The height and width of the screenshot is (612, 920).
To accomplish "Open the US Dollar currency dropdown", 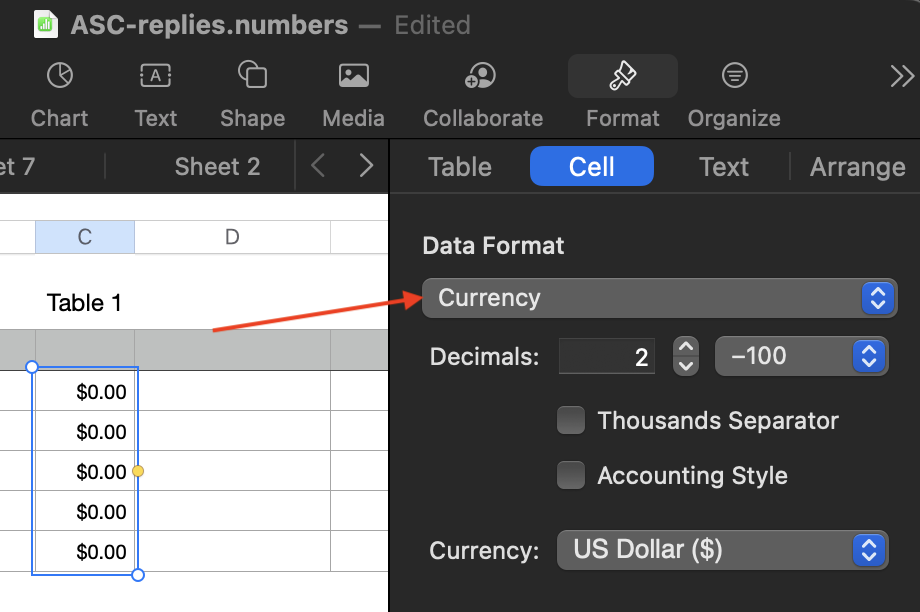I will [722, 550].
